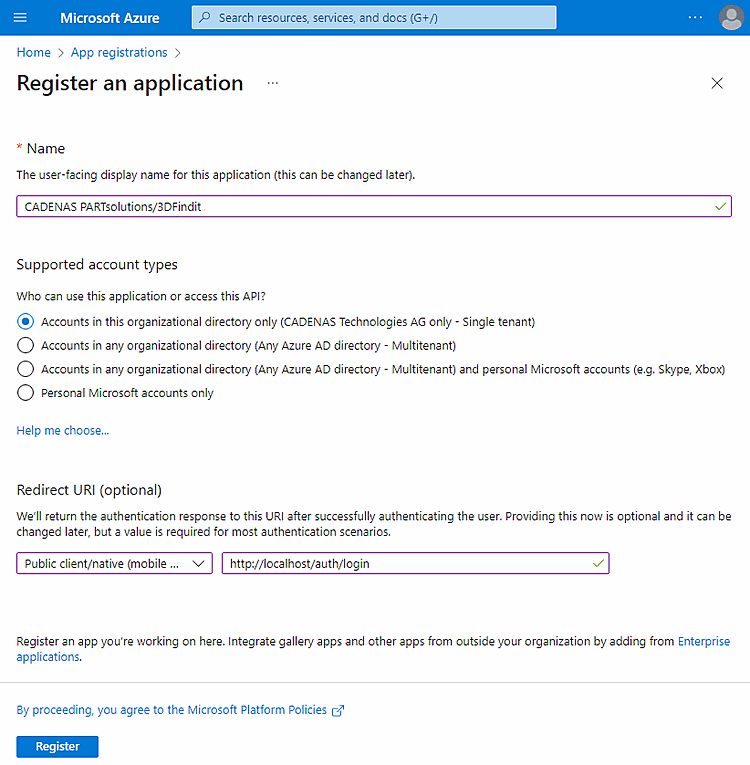Open Enterprise applications link
Screen dimensions: 750x765
(x=704, y=641)
